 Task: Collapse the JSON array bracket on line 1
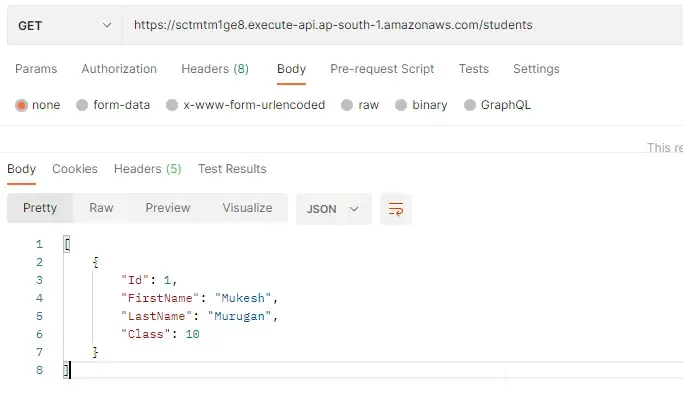(67, 244)
